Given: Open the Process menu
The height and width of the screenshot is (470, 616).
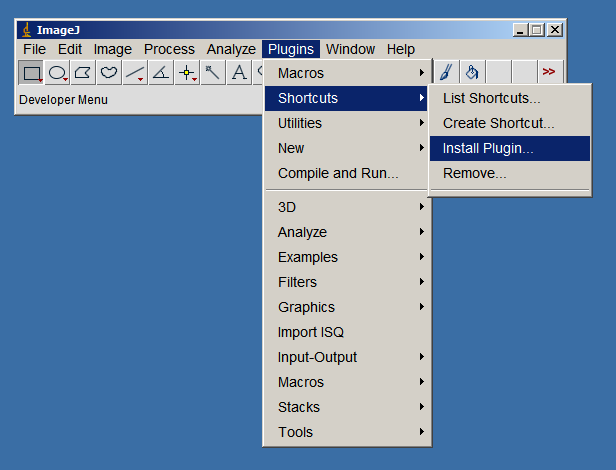Looking at the screenshot, I should [169, 49].
